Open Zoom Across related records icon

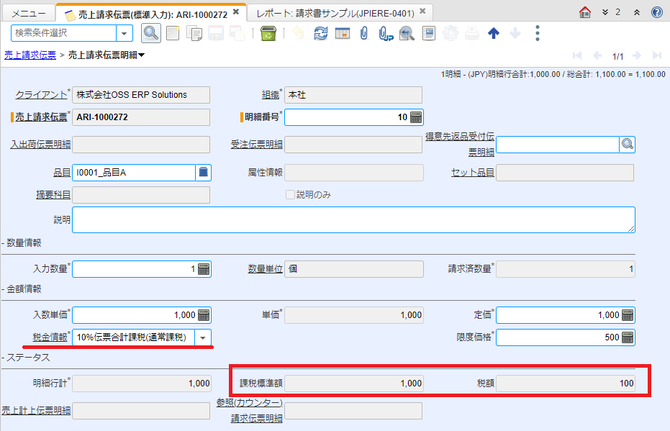pos(406,33)
